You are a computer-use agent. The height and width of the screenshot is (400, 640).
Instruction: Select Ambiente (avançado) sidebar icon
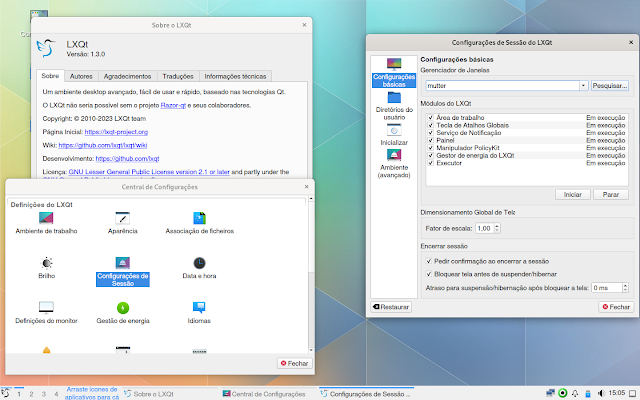(x=394, y=155)
